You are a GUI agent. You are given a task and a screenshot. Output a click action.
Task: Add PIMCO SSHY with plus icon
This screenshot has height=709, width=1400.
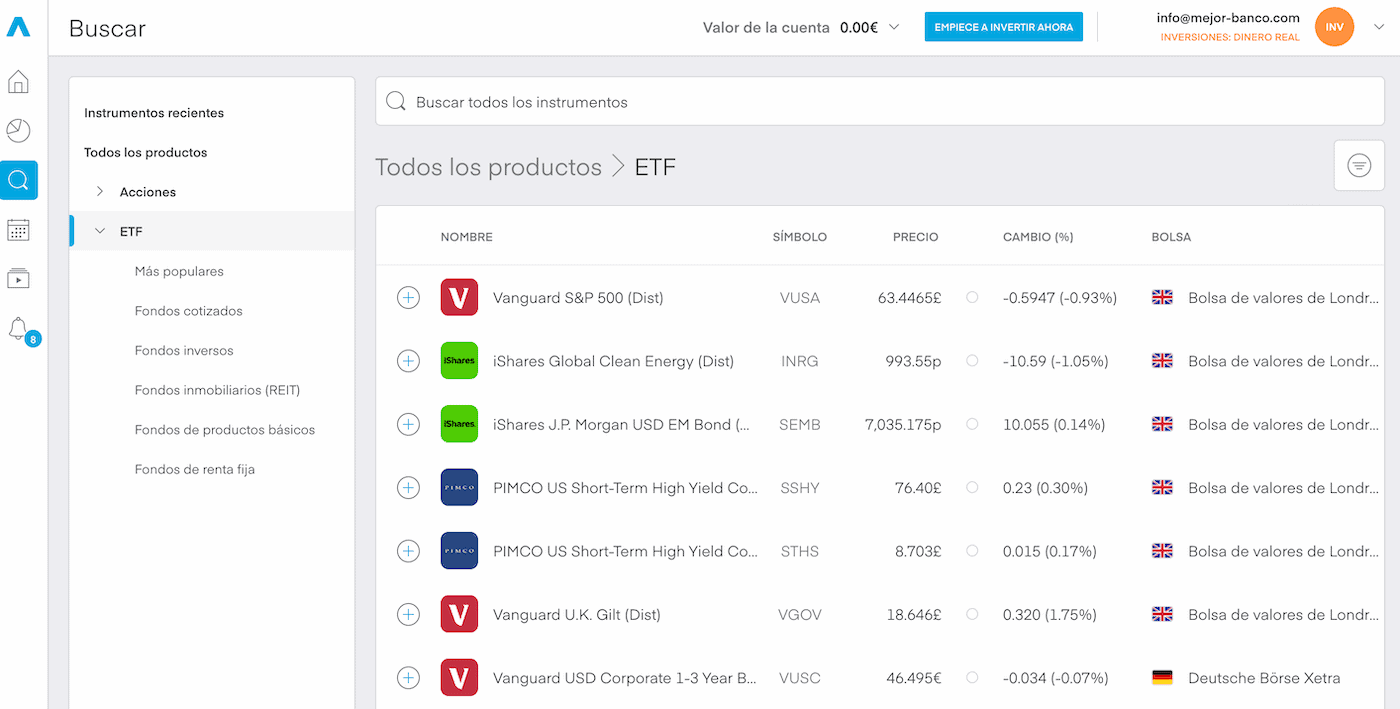(x=408, y=488)
